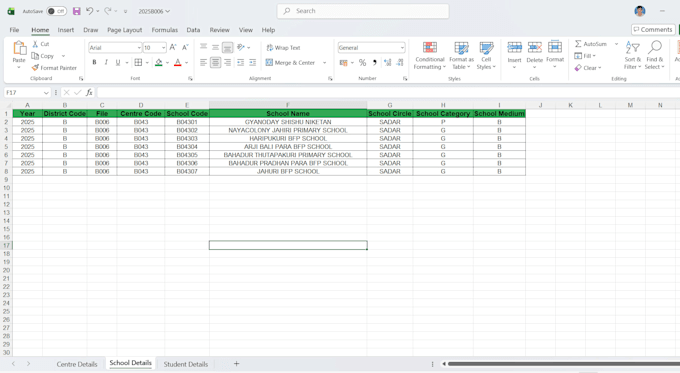Select cell GYANODAY SHISHU NIKETAN
Screen dimensions: 680x373
click(x=288, y=122)
